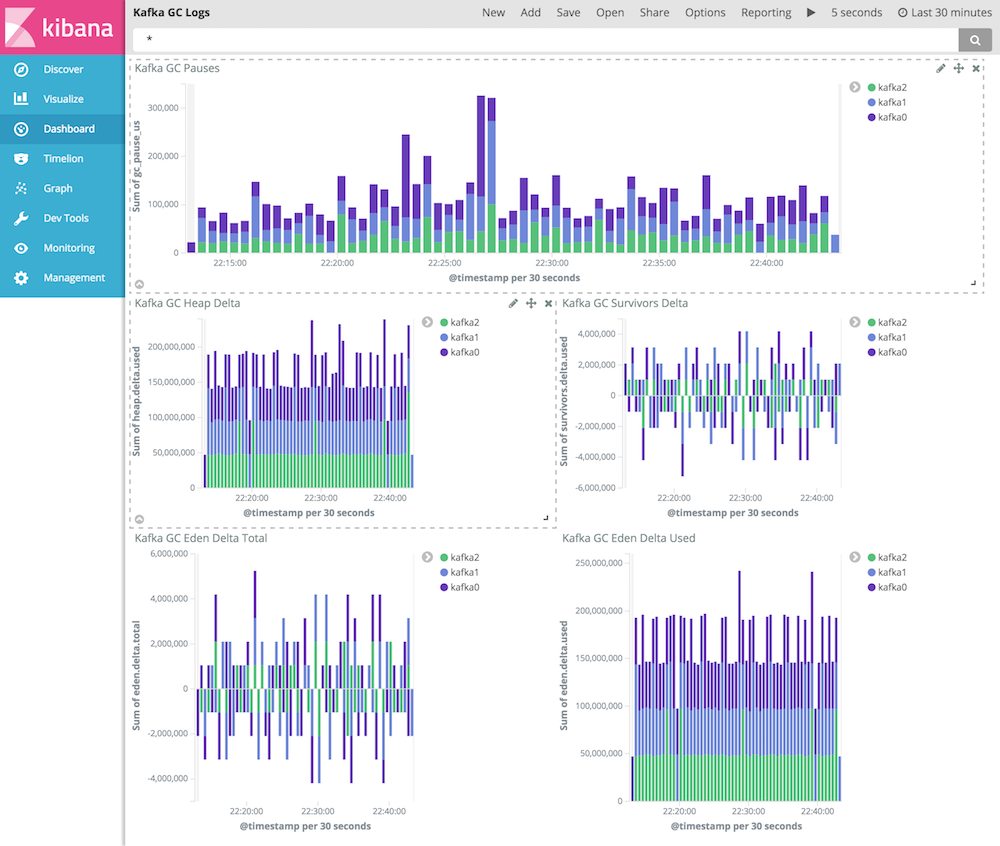Image resolution: width=1000 pixels, height=846 pixels.
Task: Edit the Kafka GC Pauses panel pencil
Action: pos(941,68)
